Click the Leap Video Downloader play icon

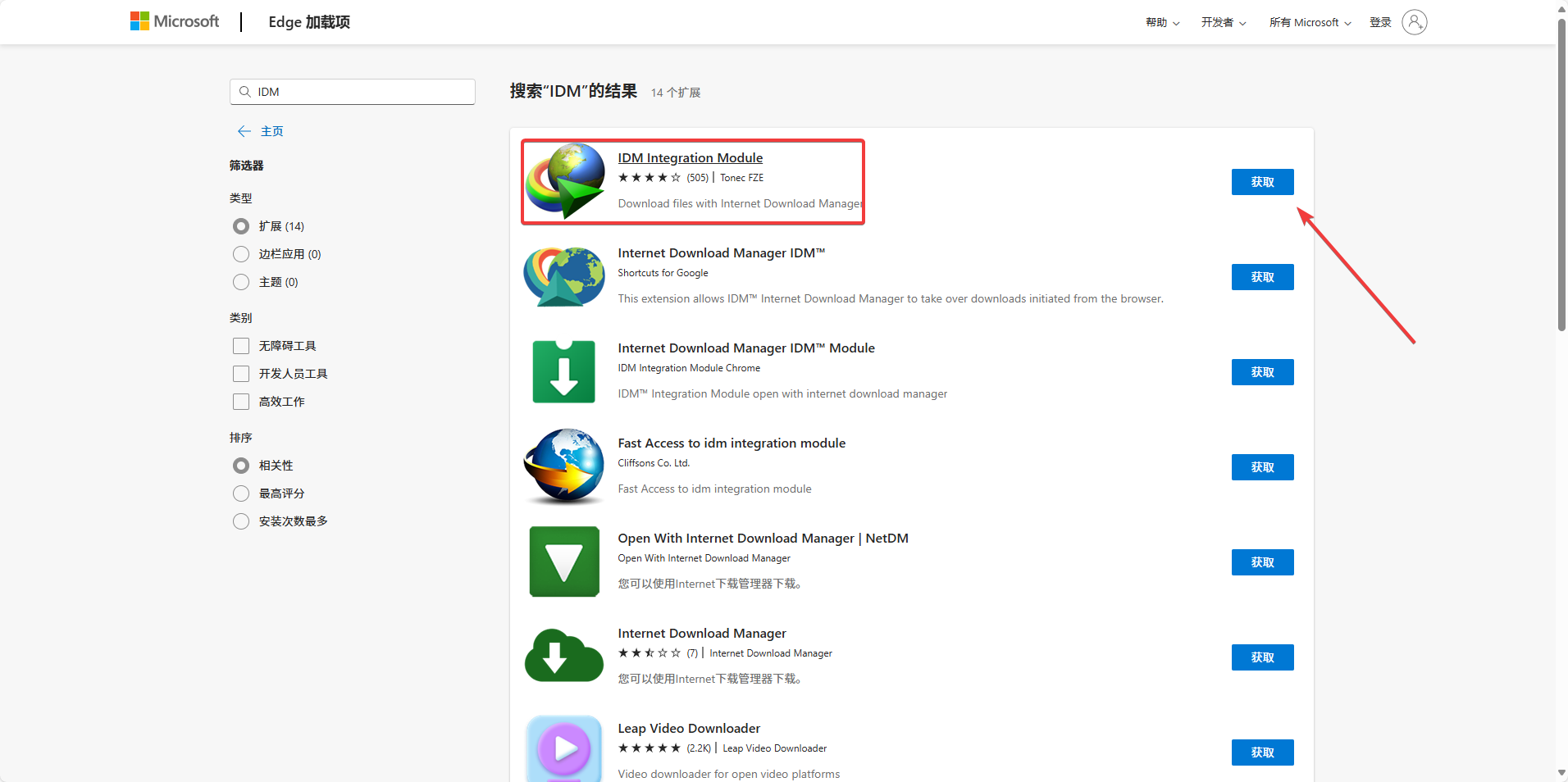pos(564,748)
